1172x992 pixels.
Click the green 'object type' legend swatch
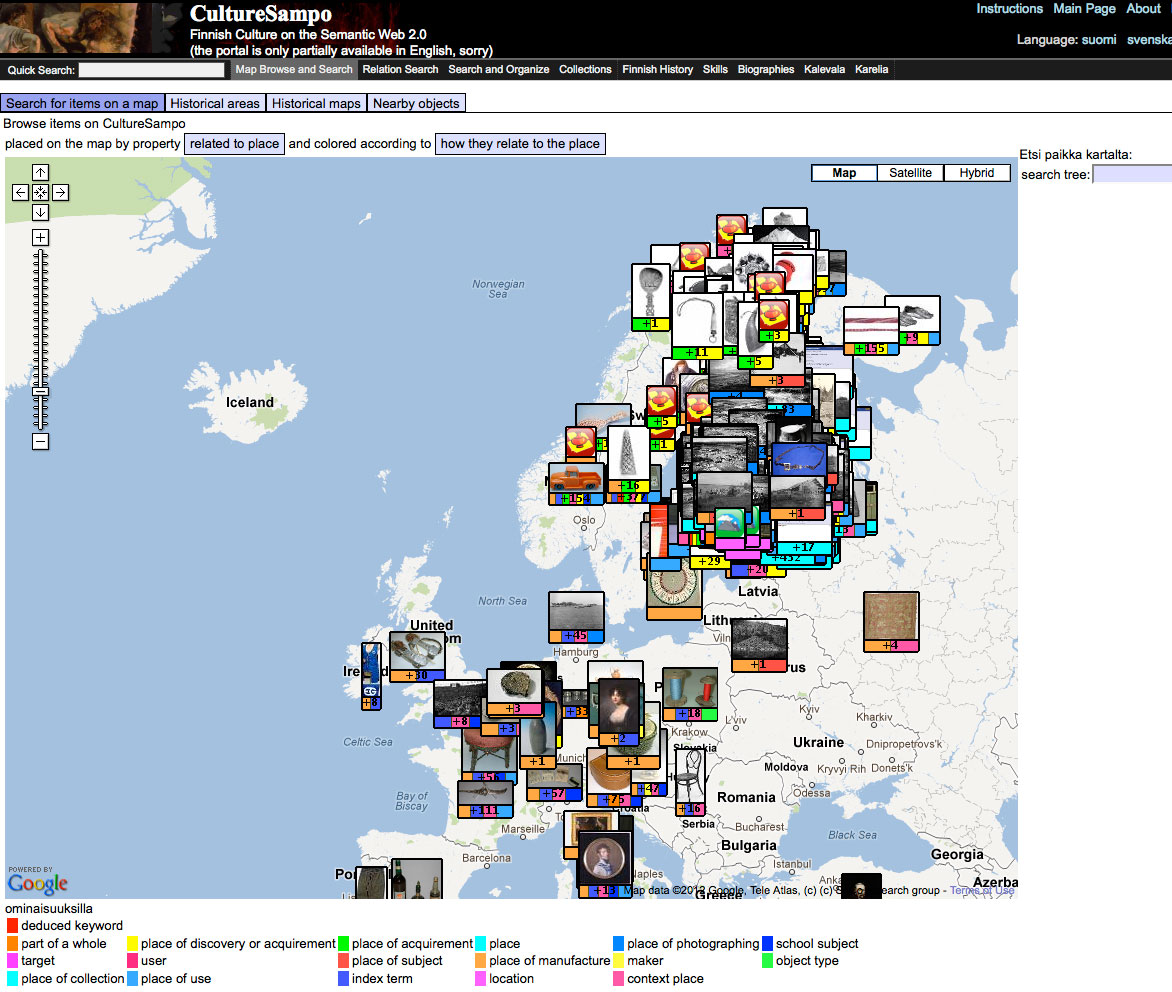click(768, 961)
